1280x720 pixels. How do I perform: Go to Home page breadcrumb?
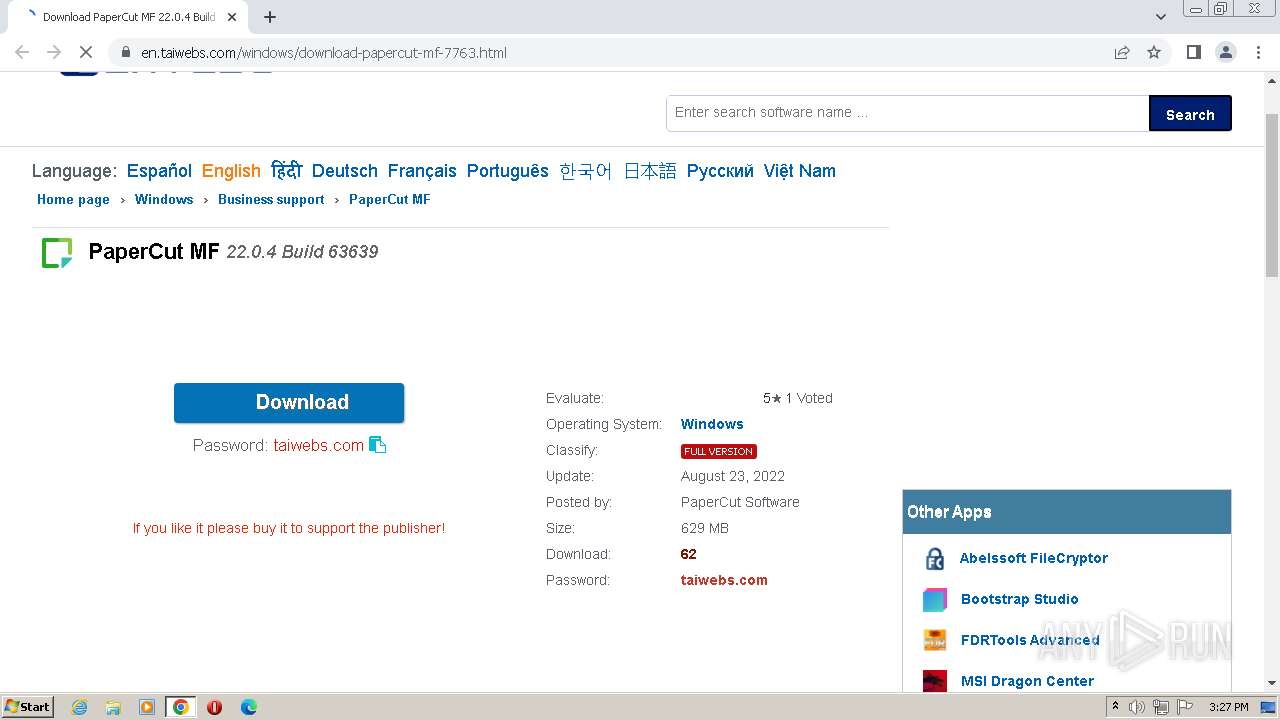point(73,199)
